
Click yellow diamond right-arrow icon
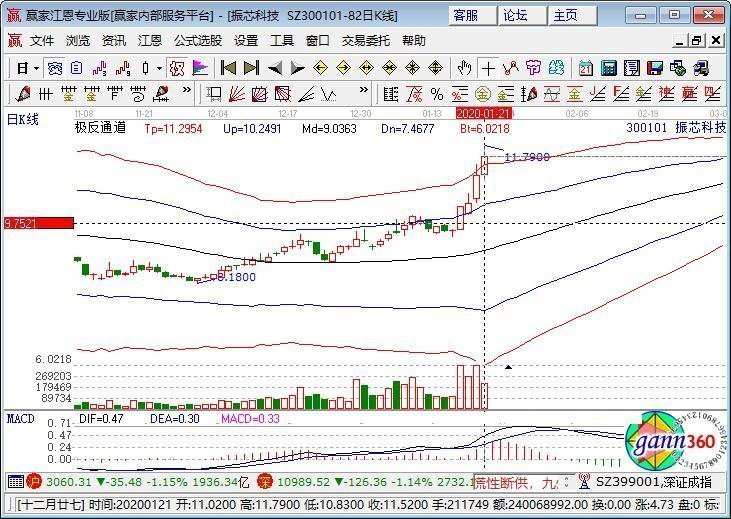(x=343, y=69)
